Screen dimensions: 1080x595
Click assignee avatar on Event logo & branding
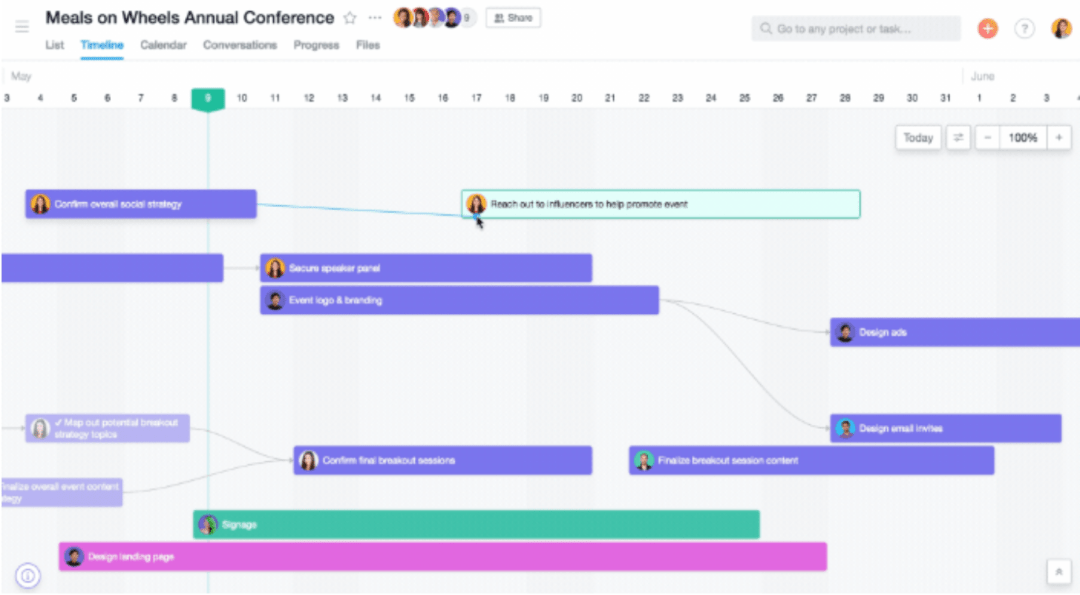point(275,300)
